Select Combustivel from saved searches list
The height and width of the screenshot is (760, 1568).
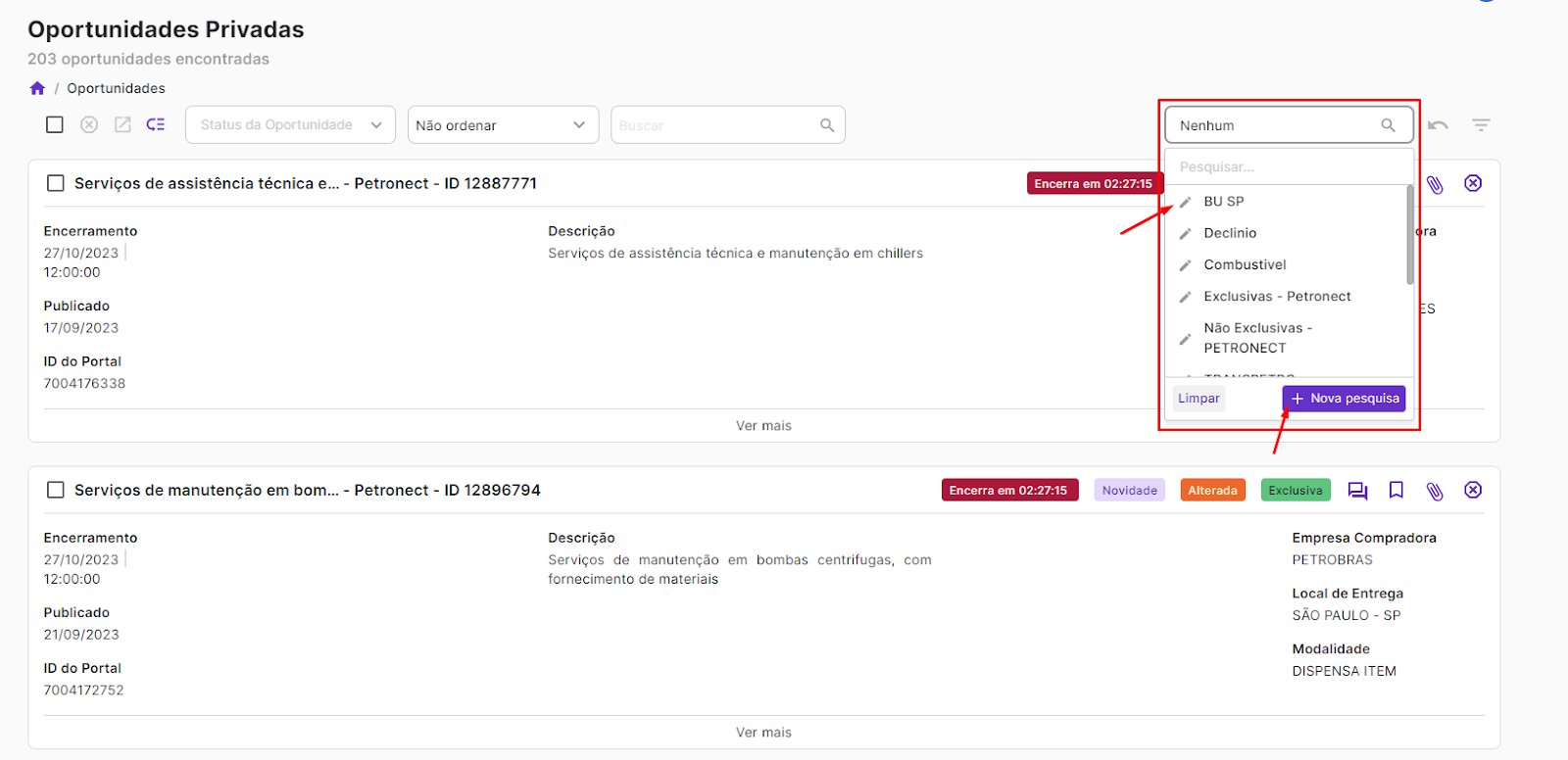point(1245,264)
